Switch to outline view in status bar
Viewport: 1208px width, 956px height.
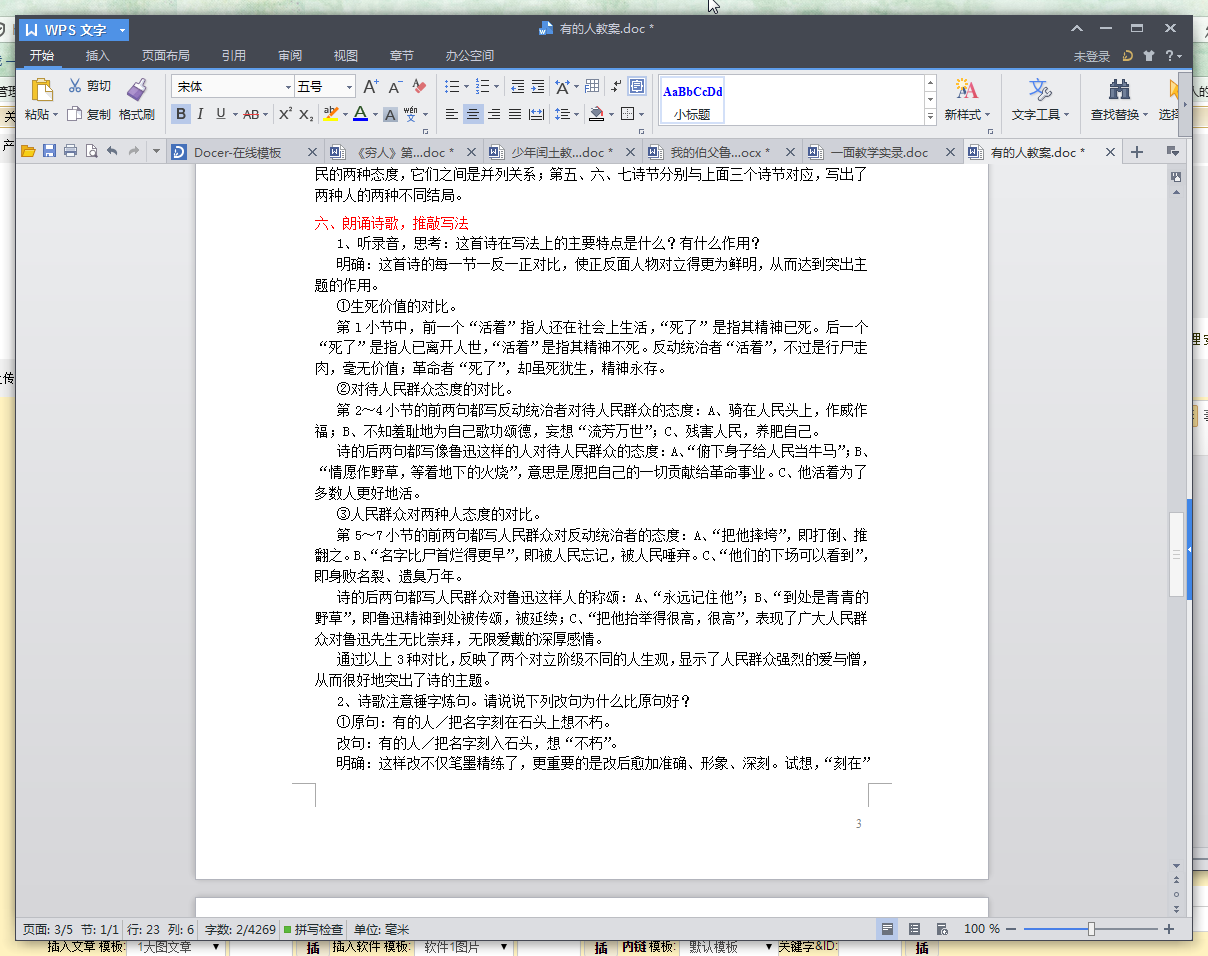(x=914, y=929)
